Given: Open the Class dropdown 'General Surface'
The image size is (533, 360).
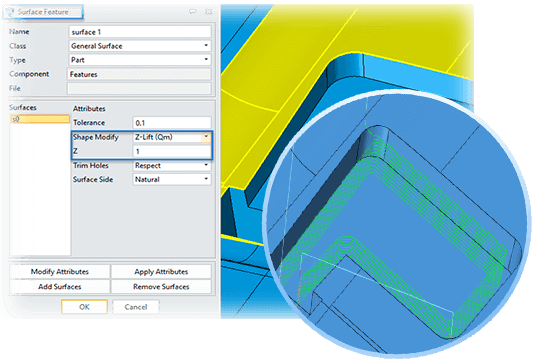Looking at the screenshot, I should [140, 46].
